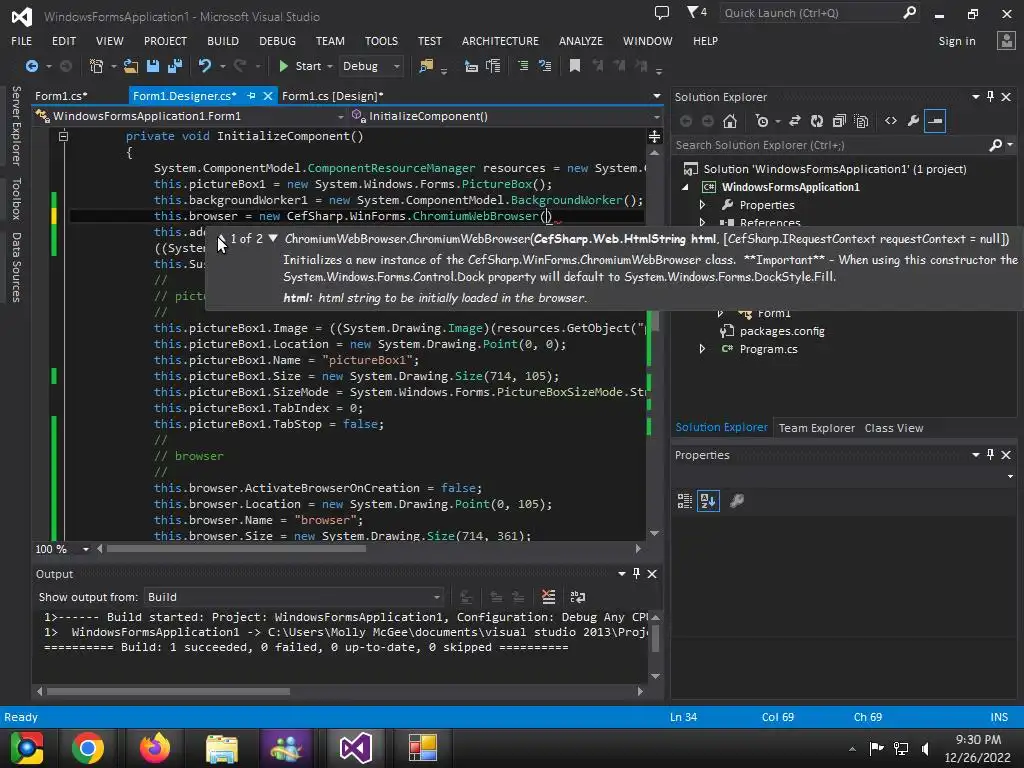Screen dimensions: 1024x768
Task: Open the ARCHITECTURE menu
Action: 500,41
